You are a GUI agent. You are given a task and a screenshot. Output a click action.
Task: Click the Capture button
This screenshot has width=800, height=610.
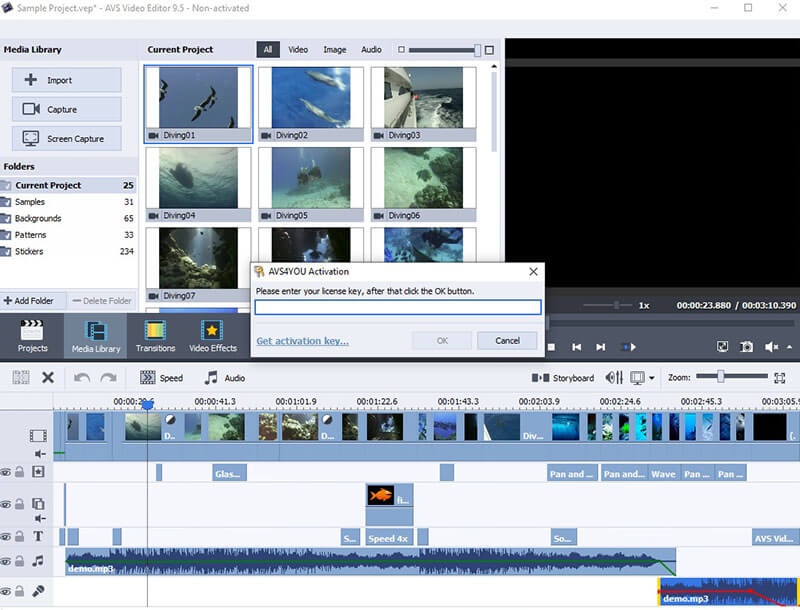coord(66,109)
